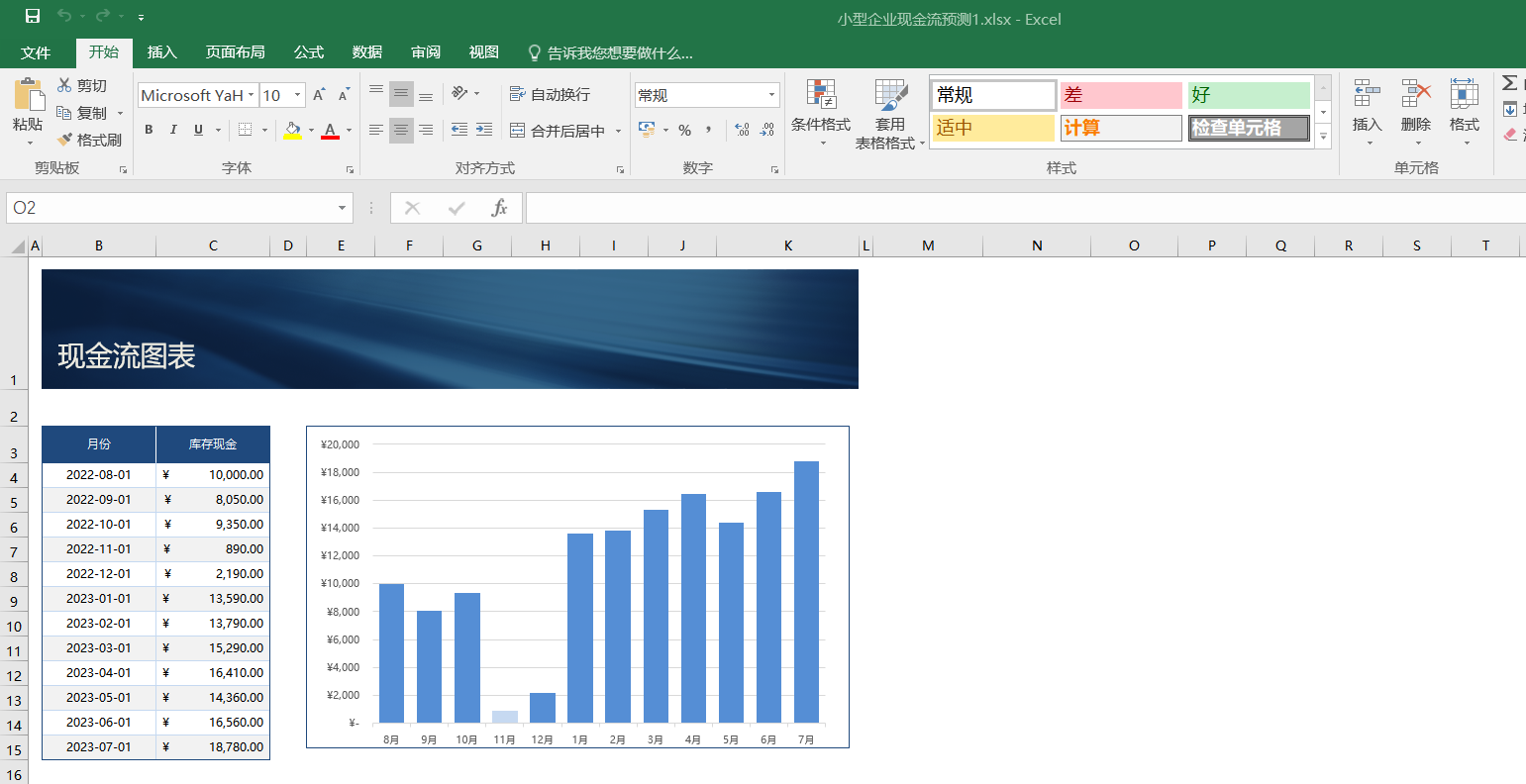Switch to the Formulas (公式) tab
This screenshot has height=784, width=1526.
tap(309, 52)
